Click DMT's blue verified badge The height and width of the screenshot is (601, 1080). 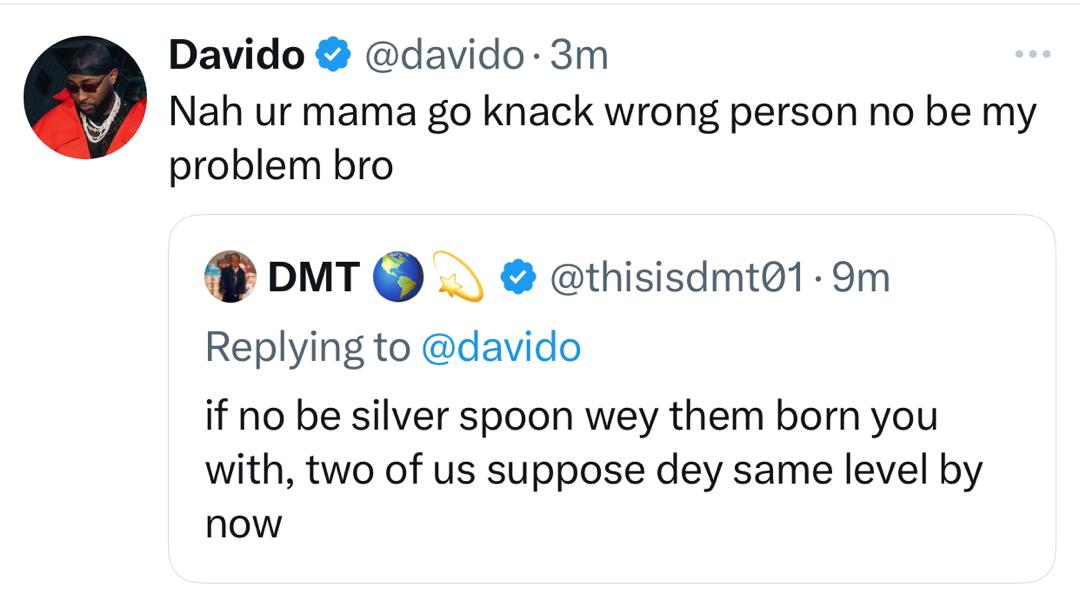point(516,279)
